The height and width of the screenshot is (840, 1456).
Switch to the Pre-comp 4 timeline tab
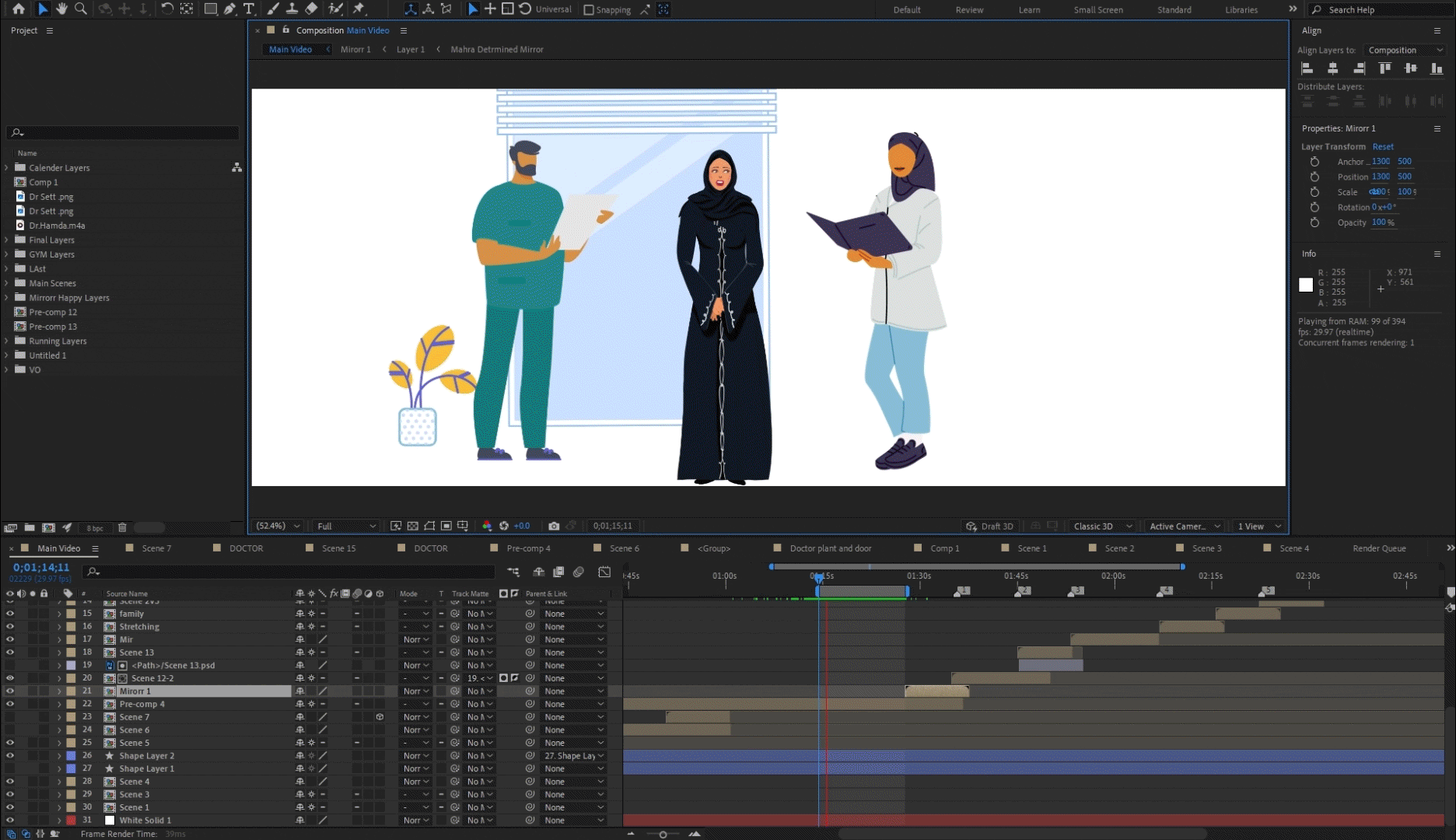[x=528, y=548]
